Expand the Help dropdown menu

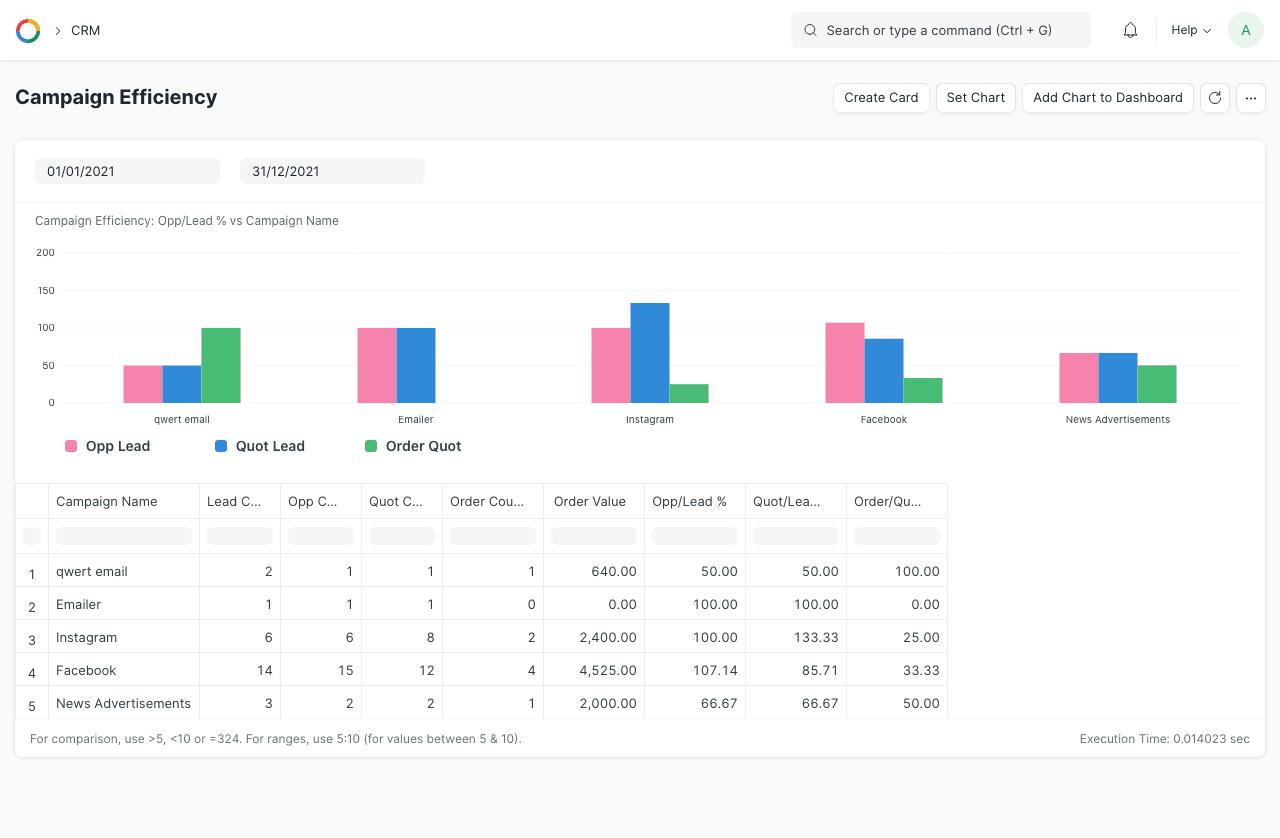click(x=1190, y=31)
